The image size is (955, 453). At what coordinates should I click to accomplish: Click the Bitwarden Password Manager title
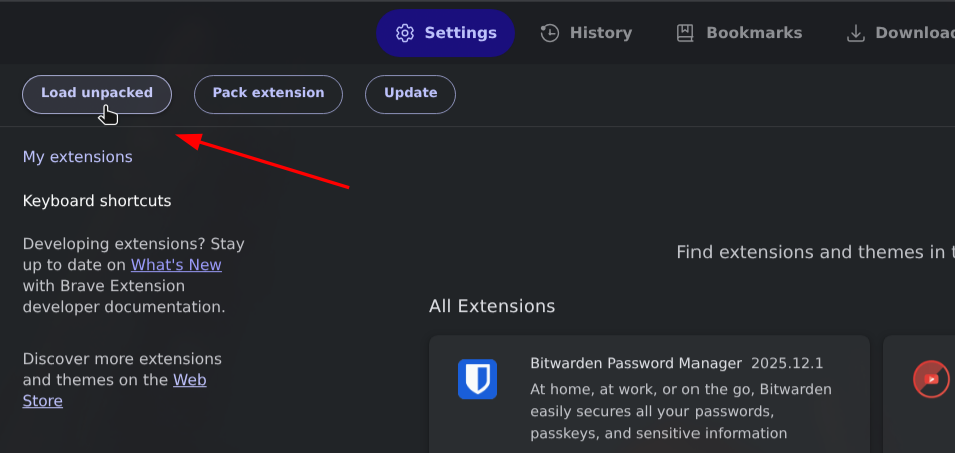636,363
